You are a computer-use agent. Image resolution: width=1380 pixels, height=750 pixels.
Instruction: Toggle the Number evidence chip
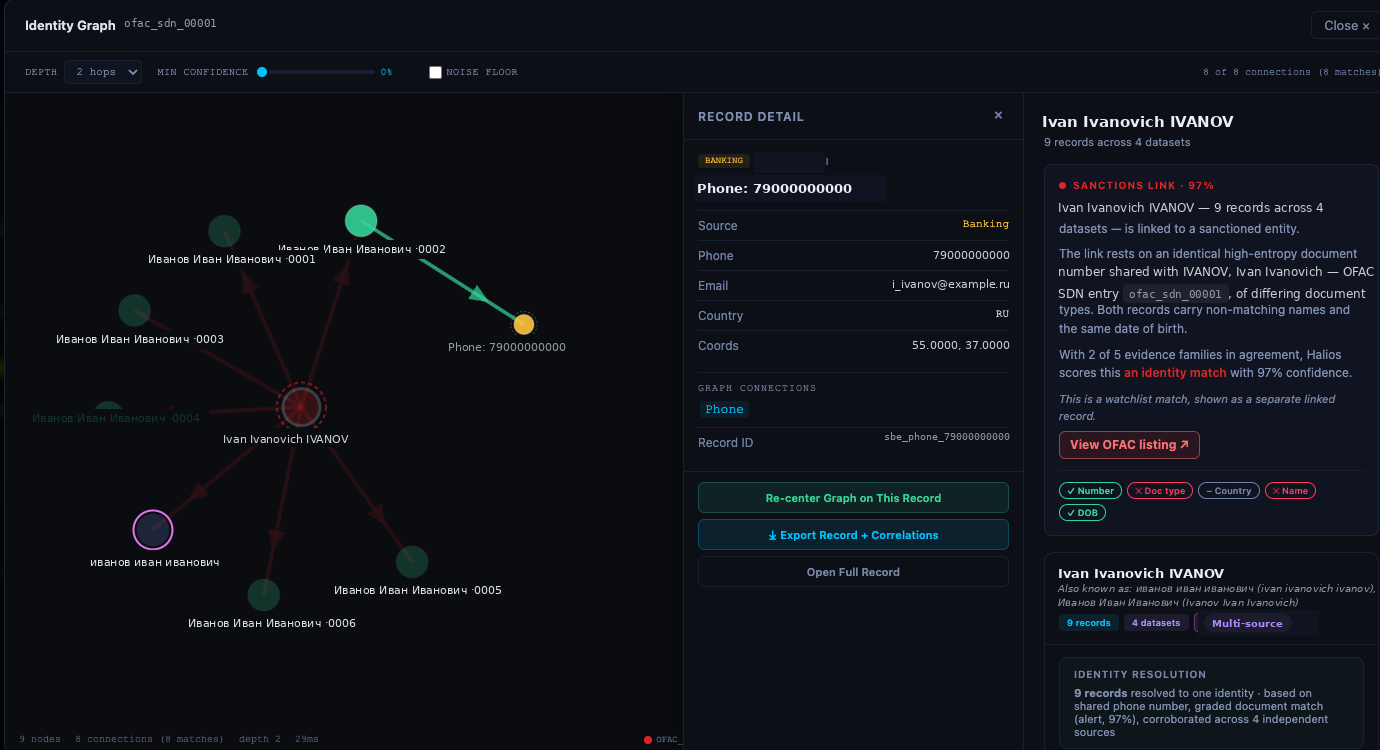point(1090,491)
